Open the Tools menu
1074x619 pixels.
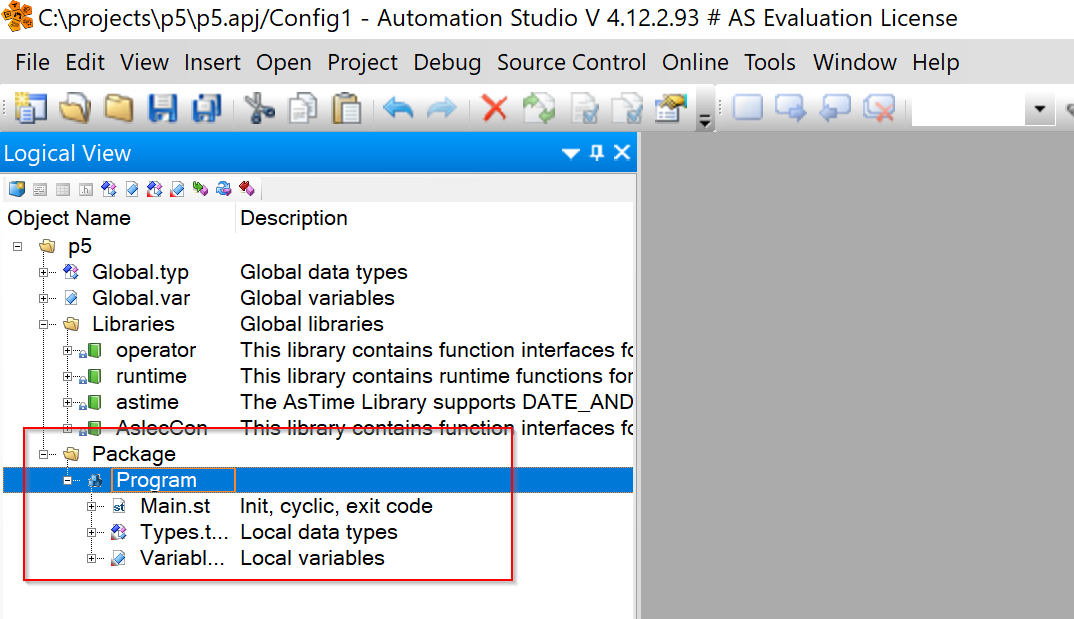tap(770, 62)
